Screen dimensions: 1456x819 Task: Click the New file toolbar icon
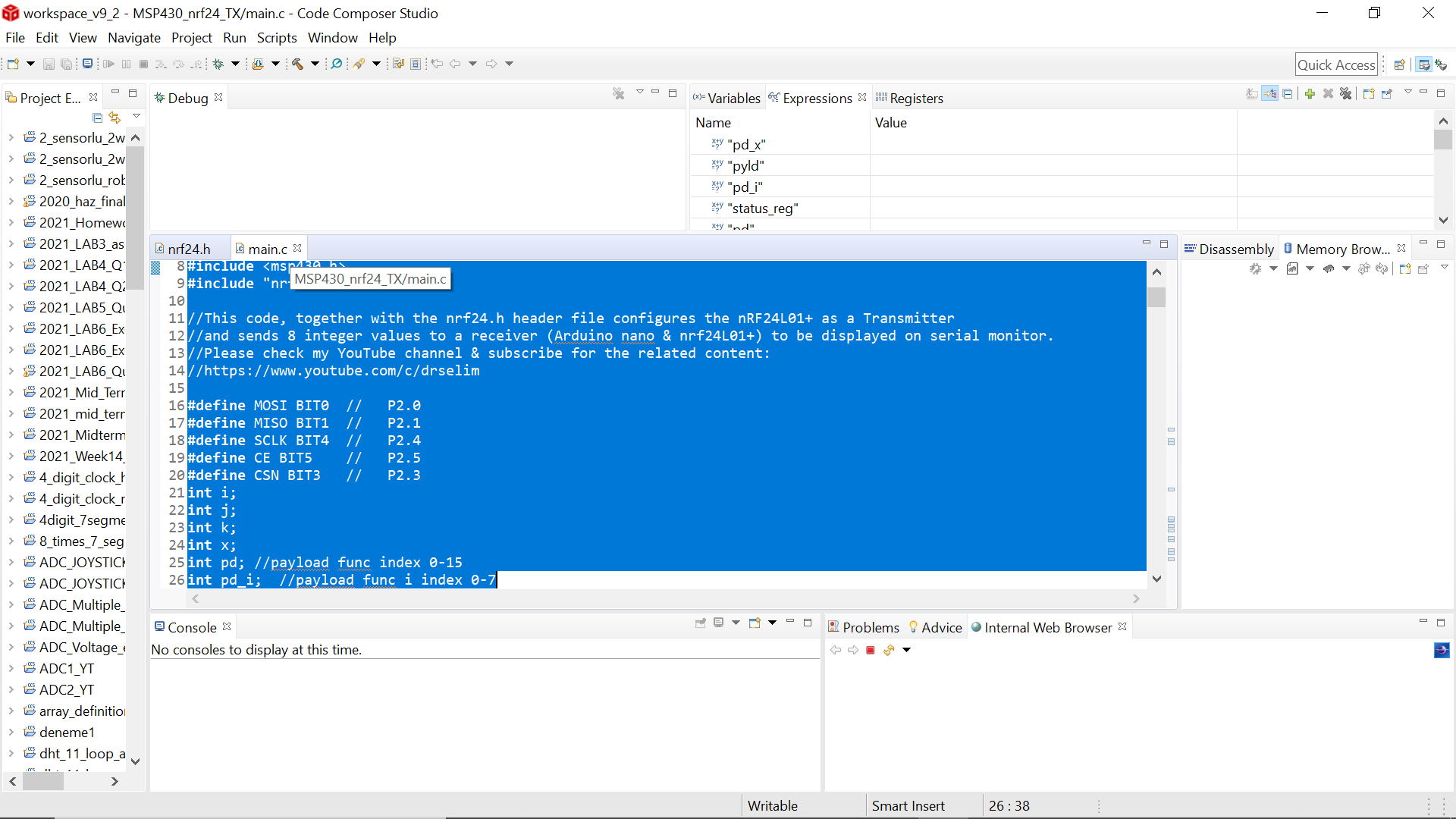click(x=13, y=64)
